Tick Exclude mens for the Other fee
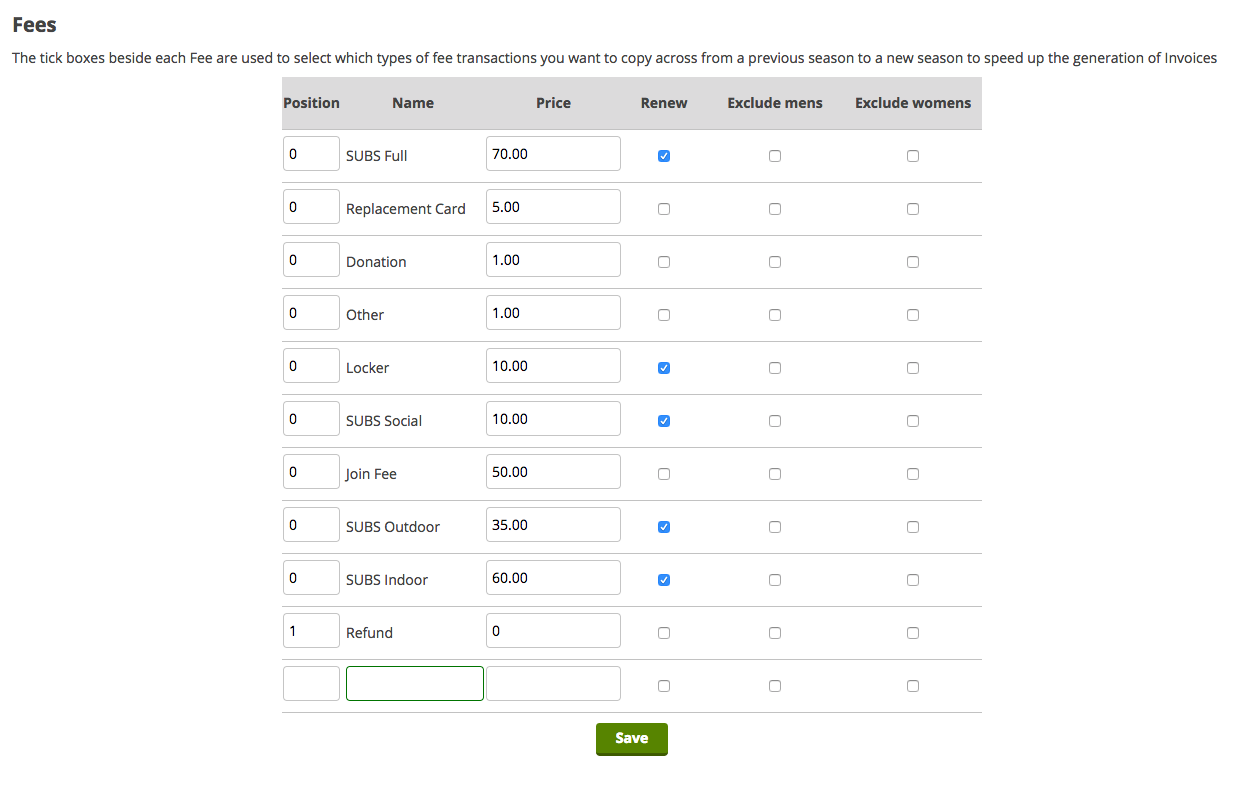Viewport: 1243px width, 786px height. (x=775, y=315)
